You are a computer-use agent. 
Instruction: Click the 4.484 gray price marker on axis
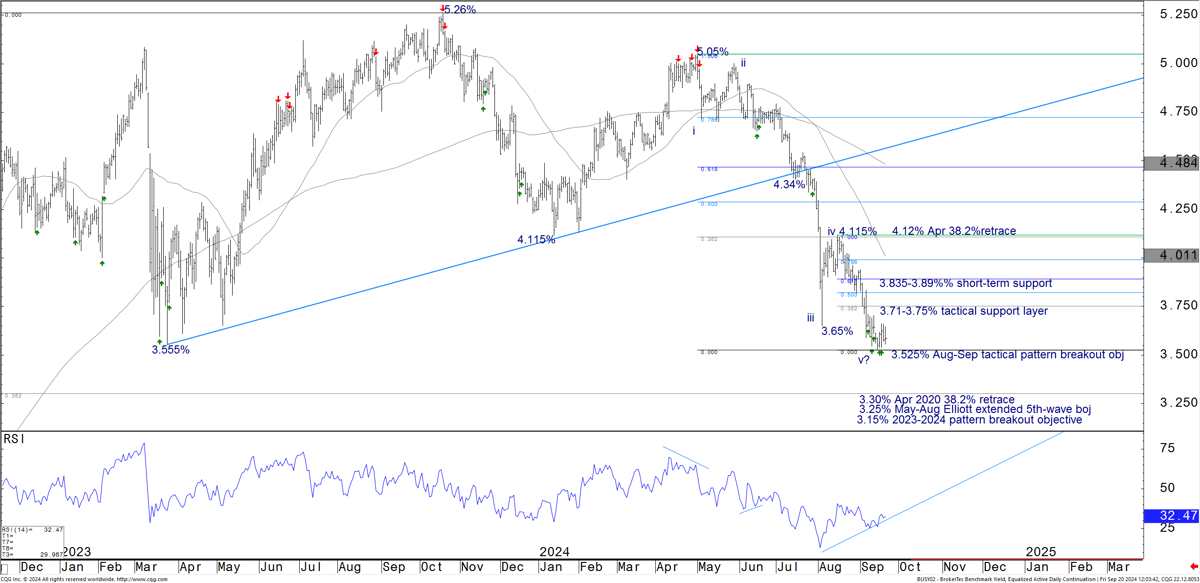point(1172,162)
